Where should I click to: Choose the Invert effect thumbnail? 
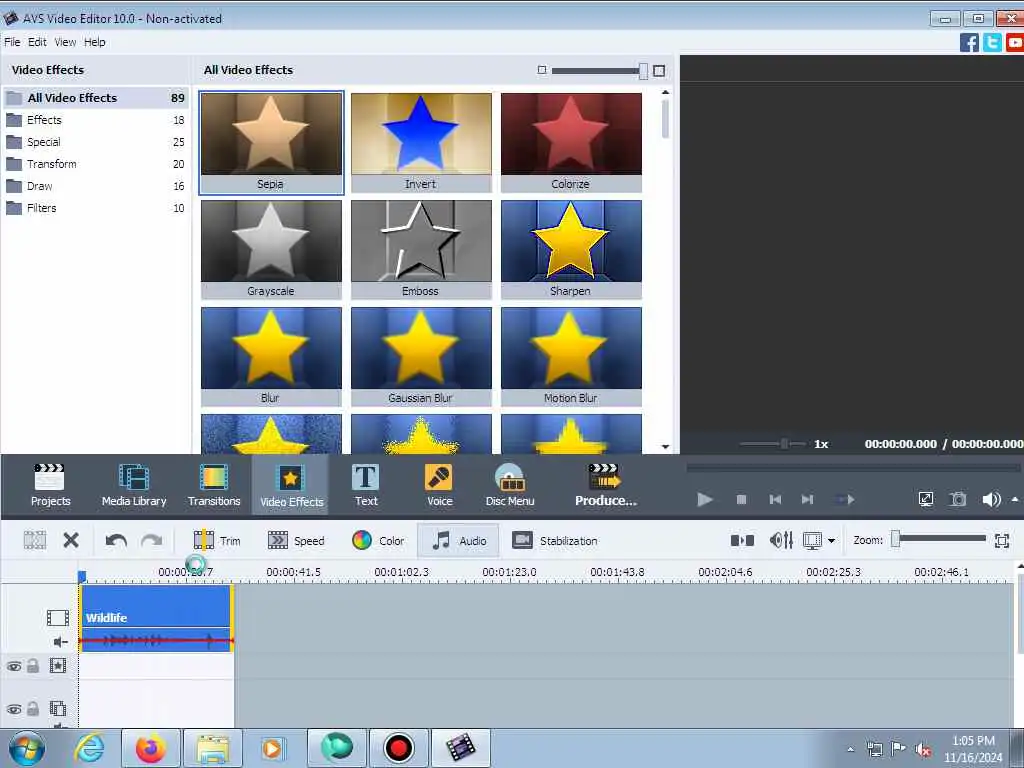(421, 142)
